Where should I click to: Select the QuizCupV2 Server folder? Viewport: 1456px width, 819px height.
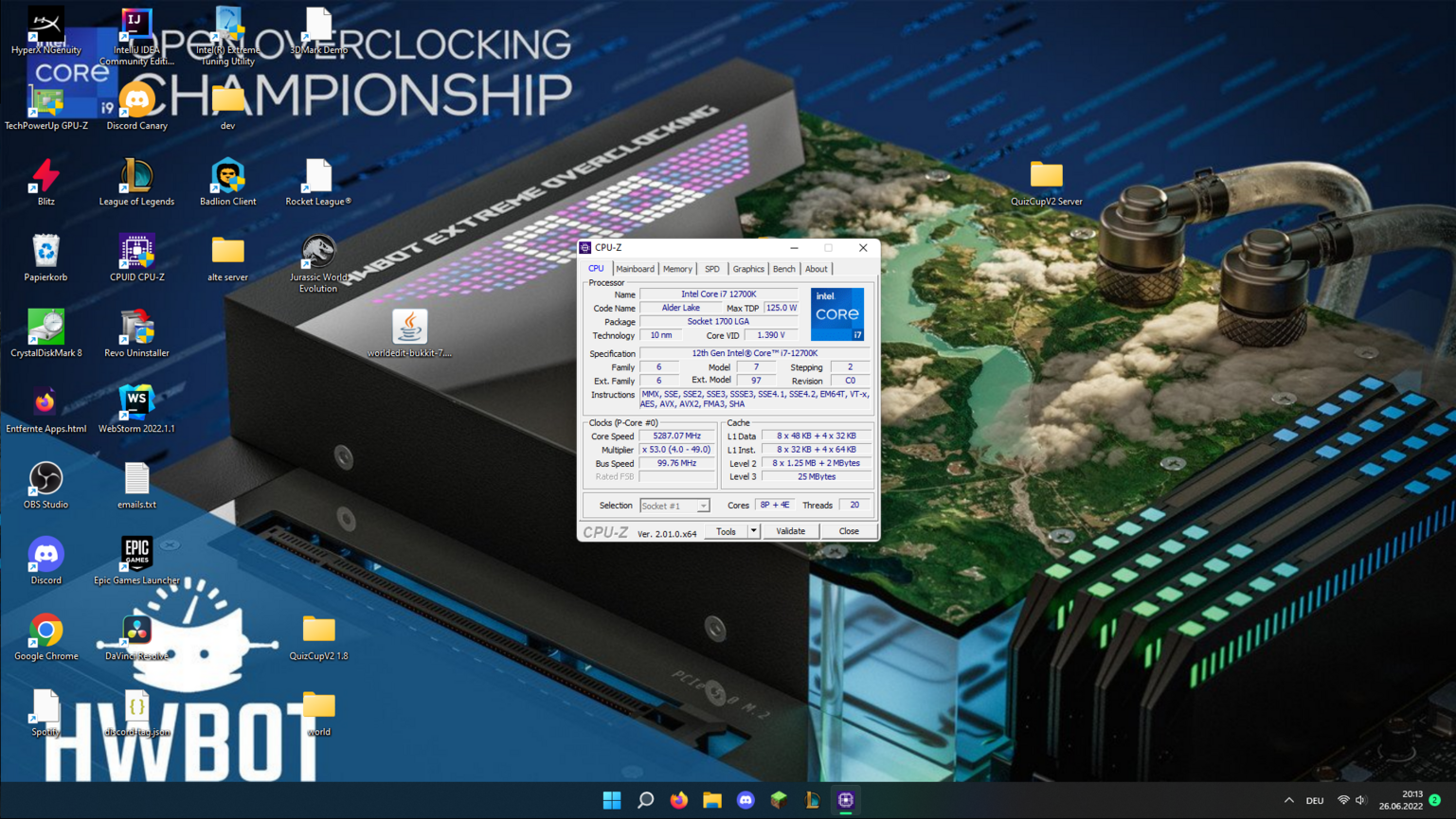click(x=1046, y=183)
